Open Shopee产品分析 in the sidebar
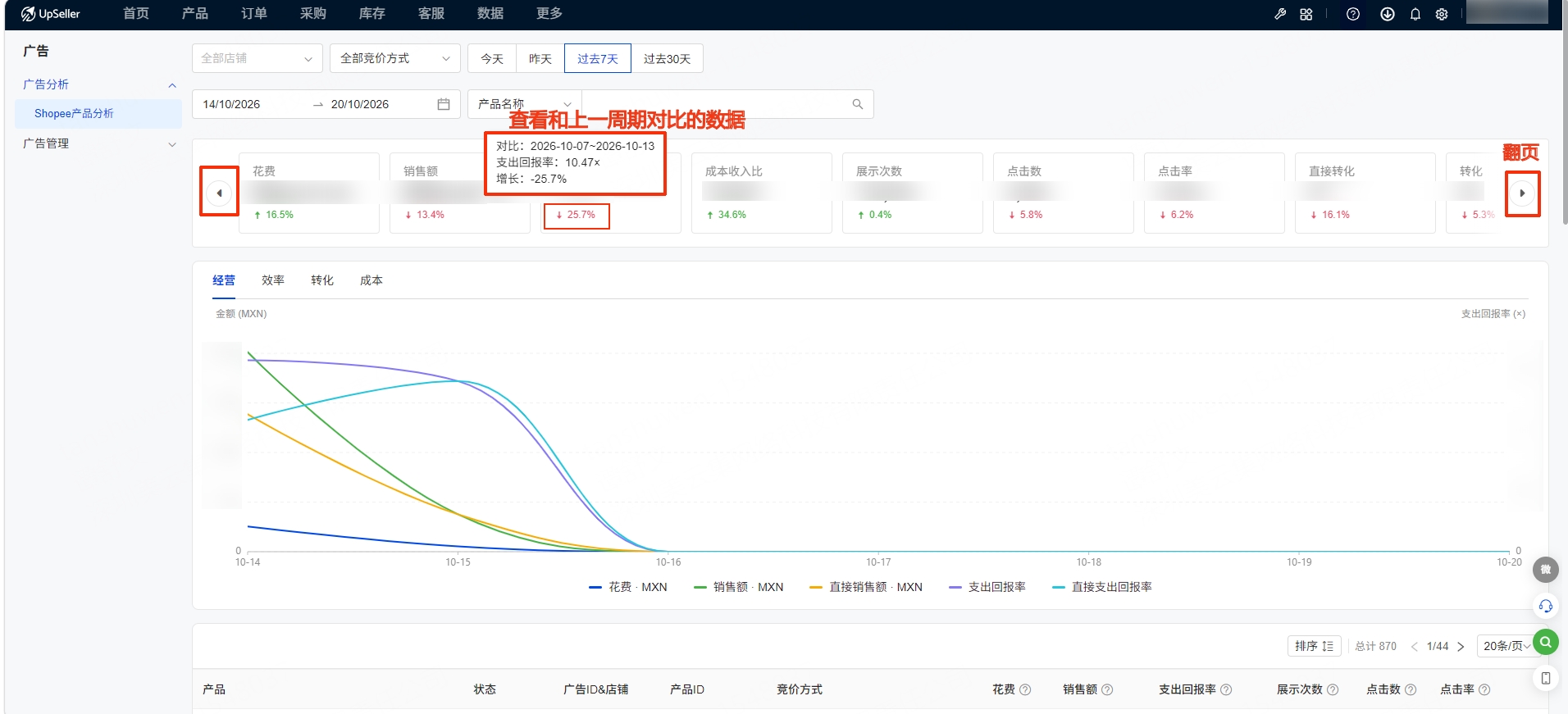 (98, 114)
